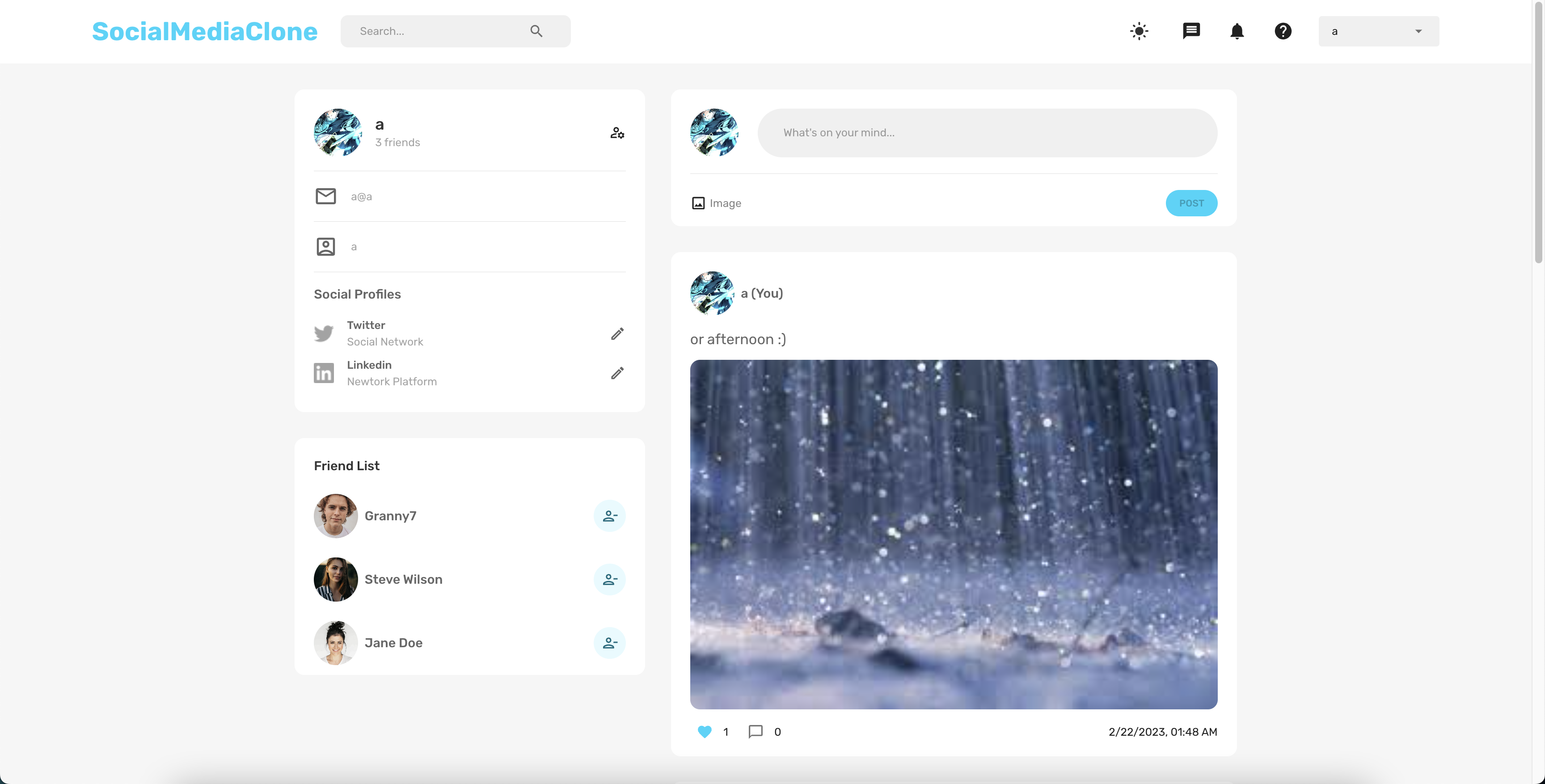Click the Image attachment icon
The width and height of the screenshot is (1545, 784).
click(698, 203)
